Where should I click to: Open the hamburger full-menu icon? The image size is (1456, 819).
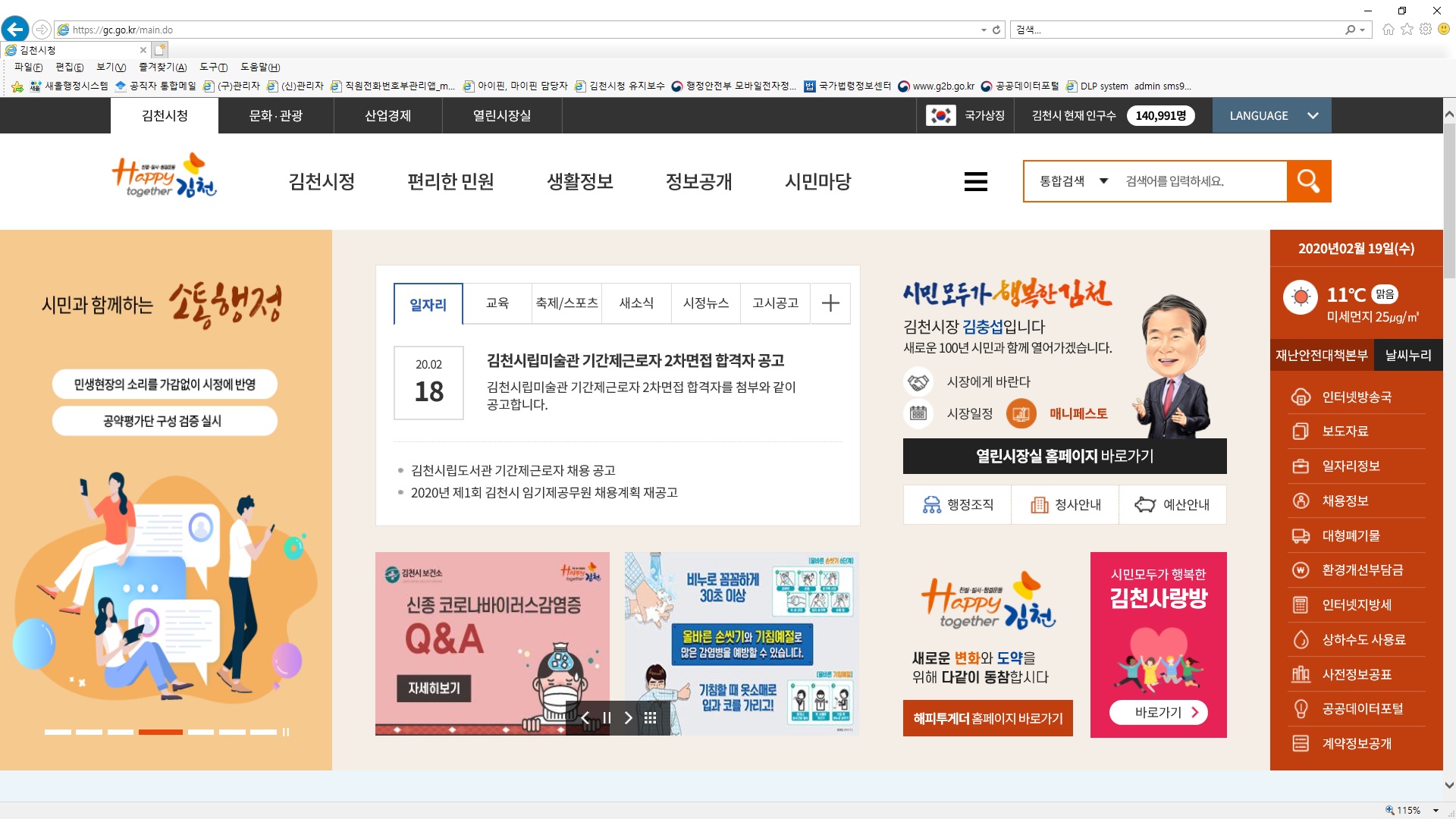click(x=975, y=181)
